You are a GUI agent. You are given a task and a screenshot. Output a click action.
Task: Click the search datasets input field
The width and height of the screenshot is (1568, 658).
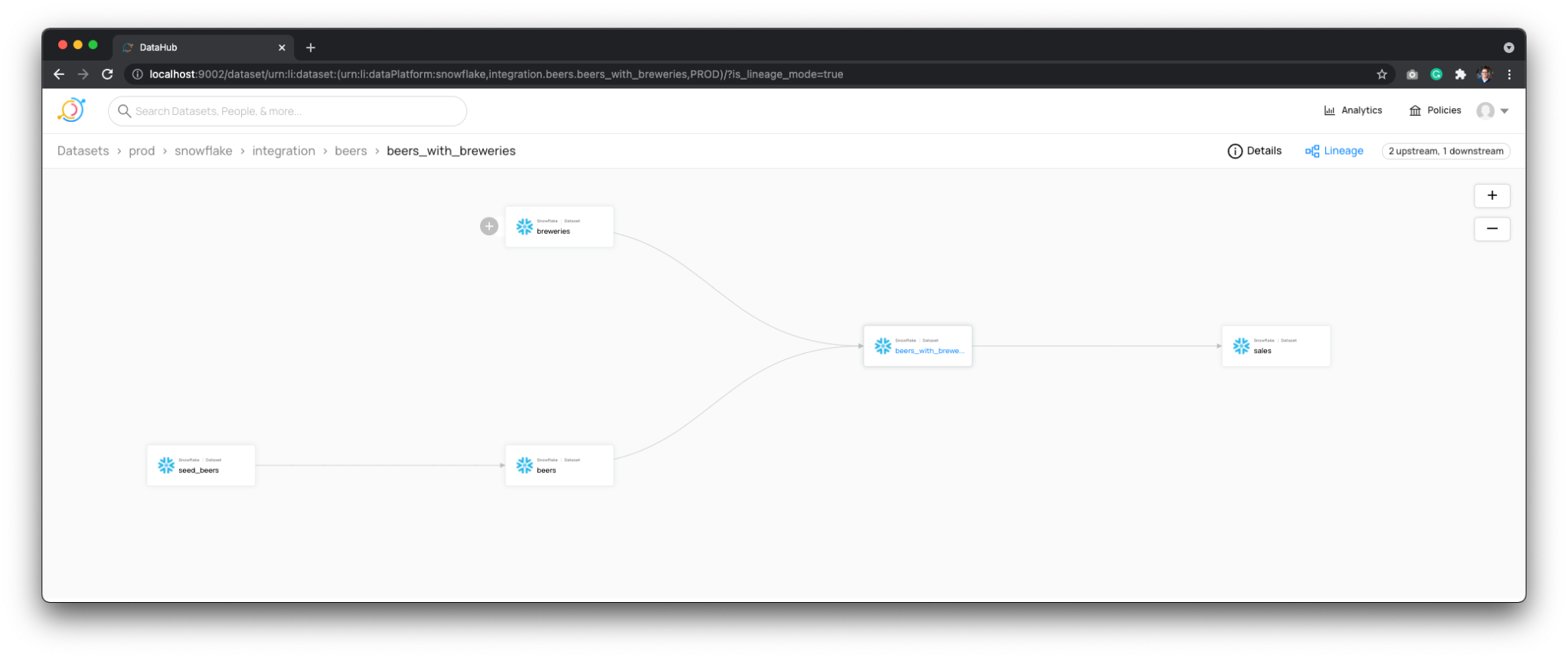pos(288,111)
